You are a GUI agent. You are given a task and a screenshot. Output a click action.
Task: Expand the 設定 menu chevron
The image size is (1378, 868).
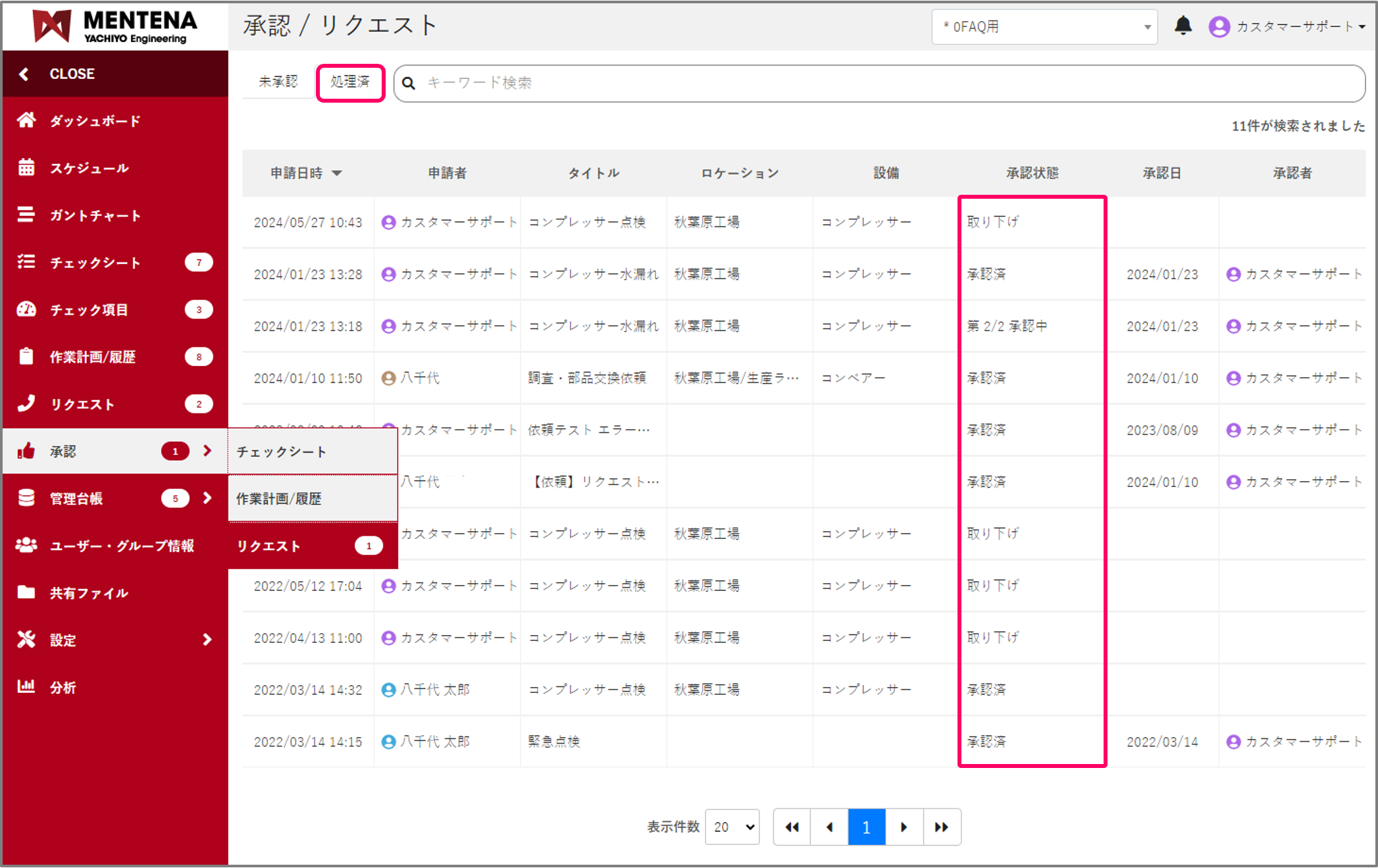207,640
